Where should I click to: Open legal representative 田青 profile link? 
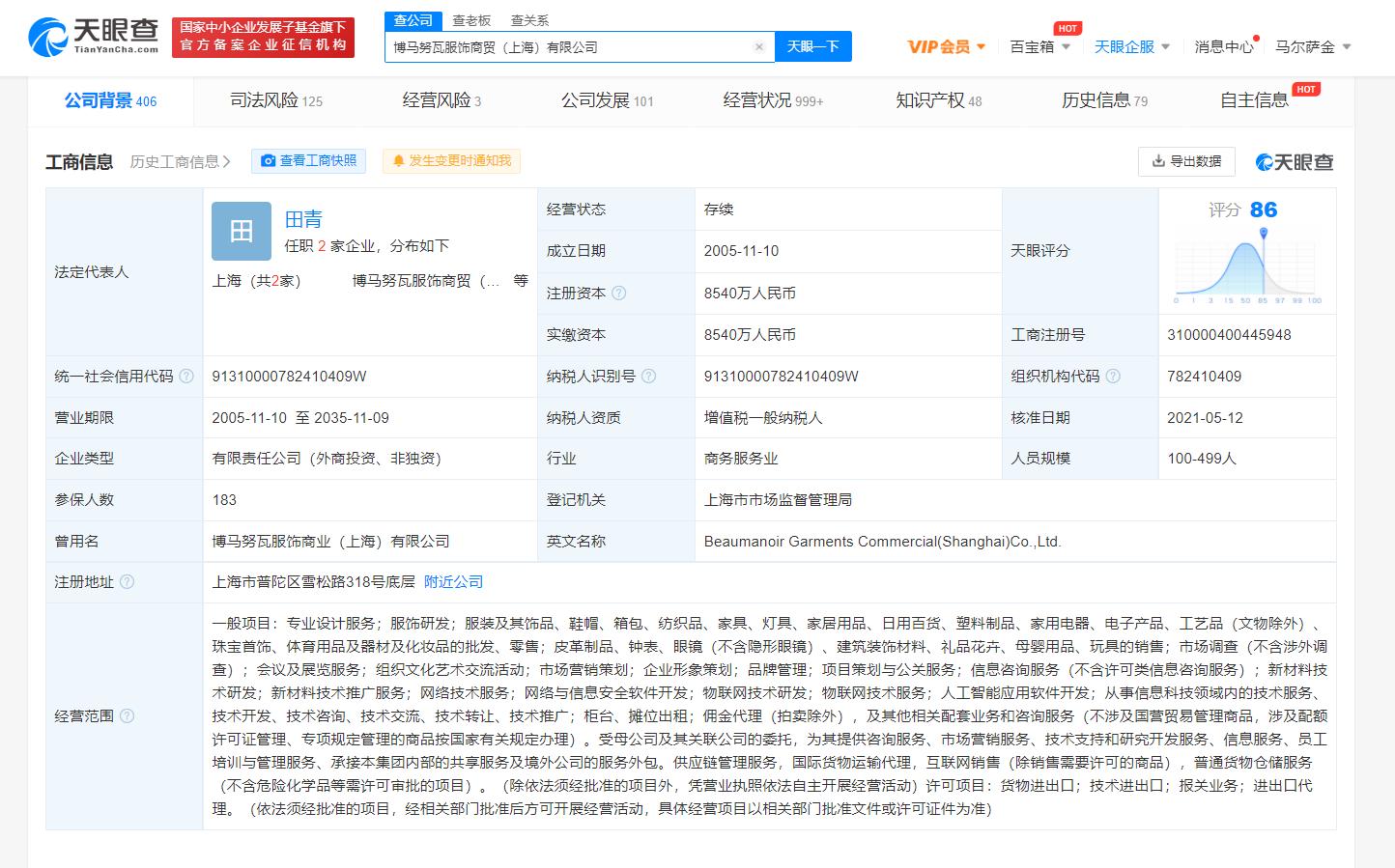(303, 219)
